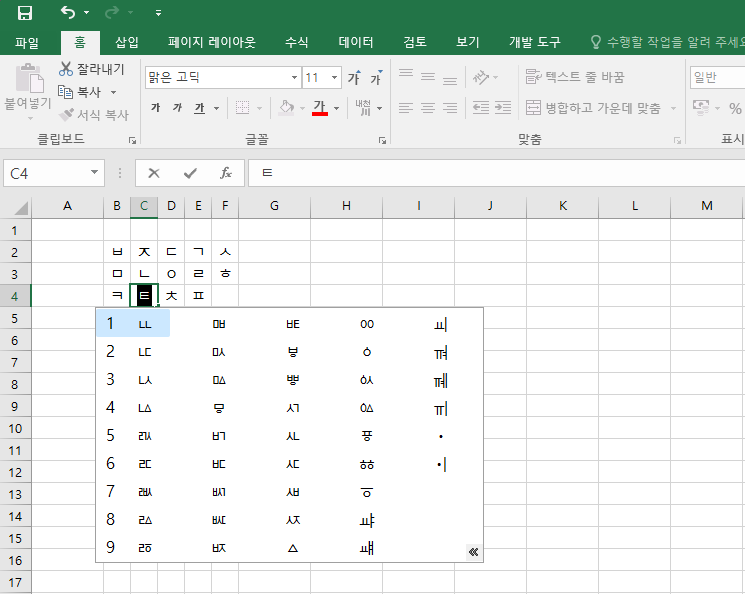Image resolution: width=745 pixels, height=594 pixels.
Task: Open font group dialog launcher
Action: click(x=382, y=140)
